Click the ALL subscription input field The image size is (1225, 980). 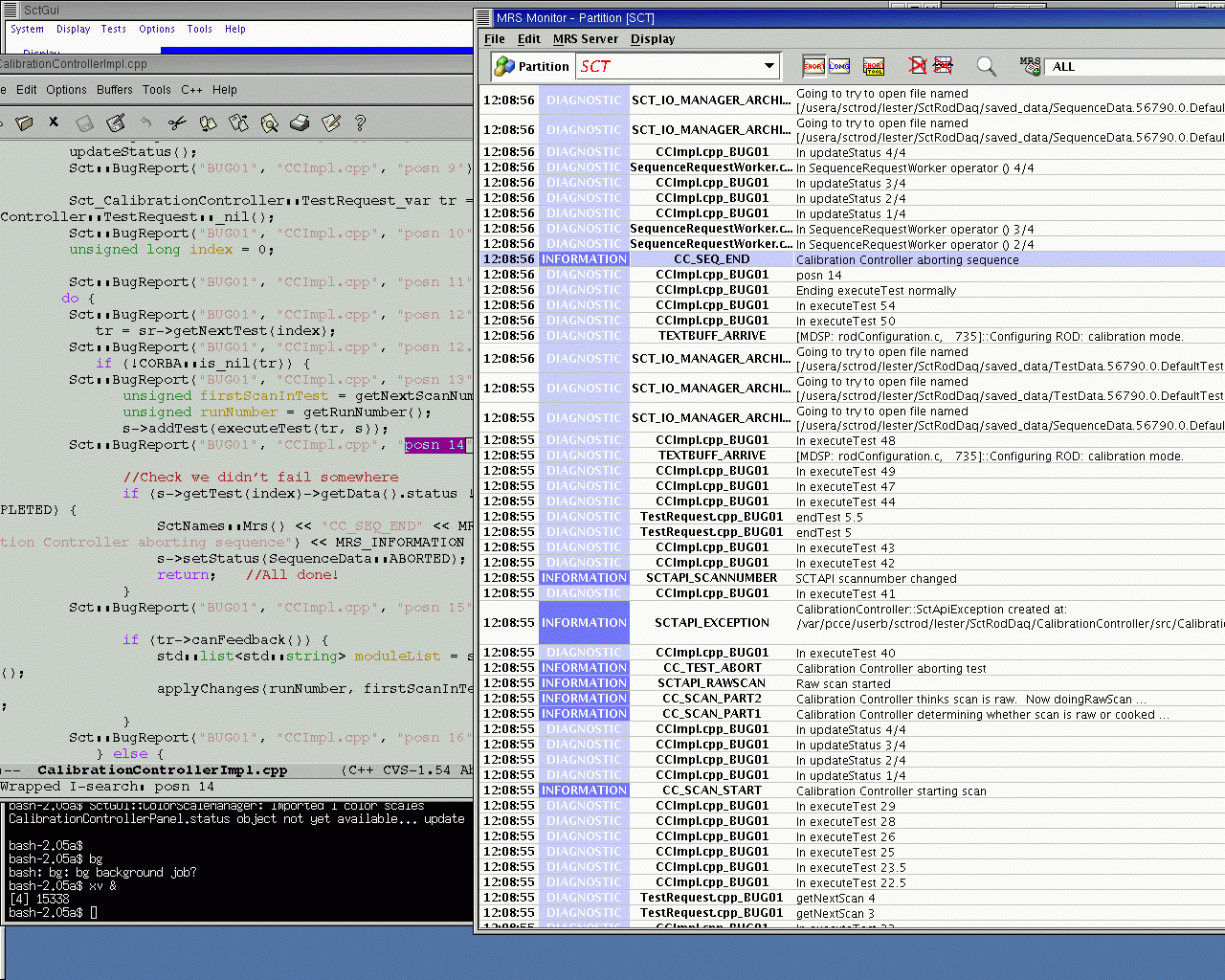tap(1136, 66)
